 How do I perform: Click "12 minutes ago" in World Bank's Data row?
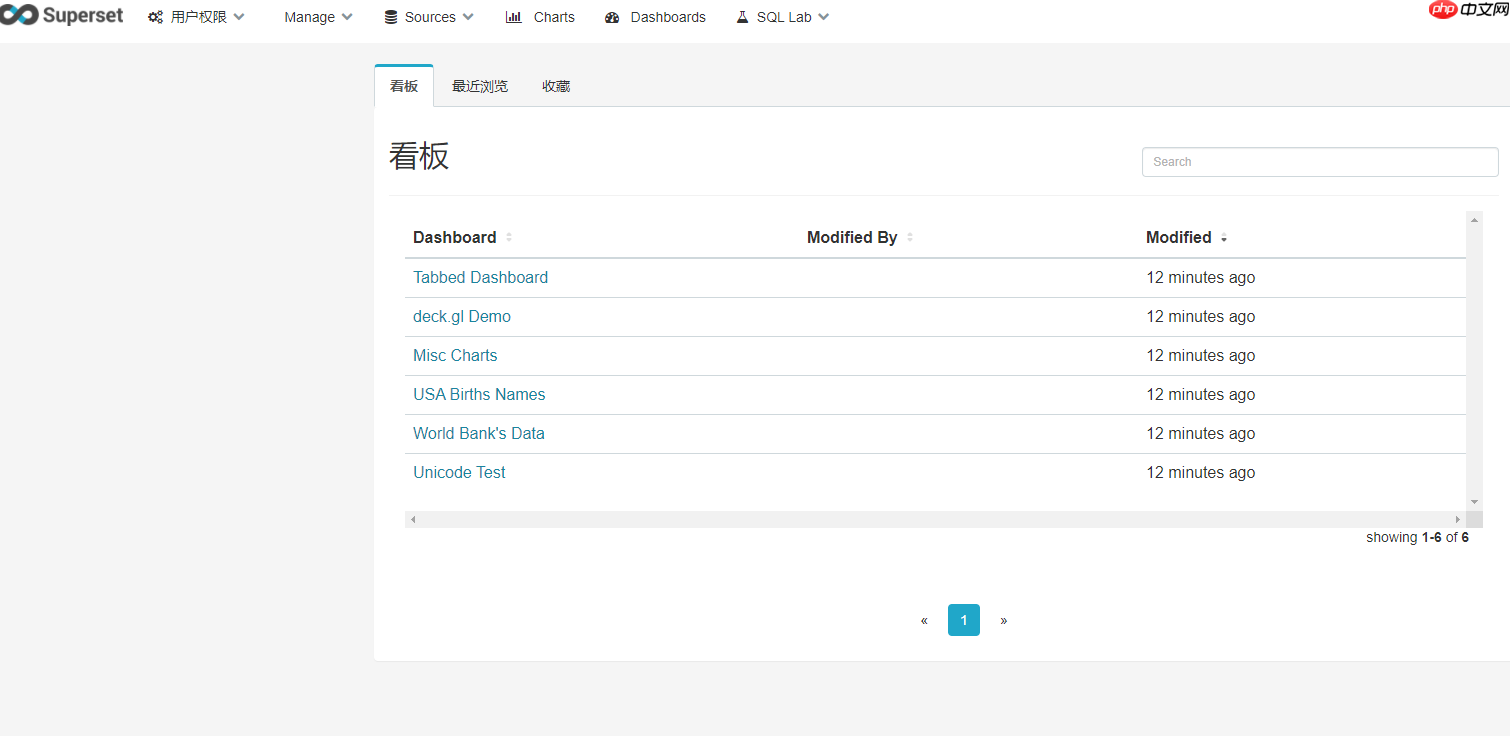[x=1200, y=433]
